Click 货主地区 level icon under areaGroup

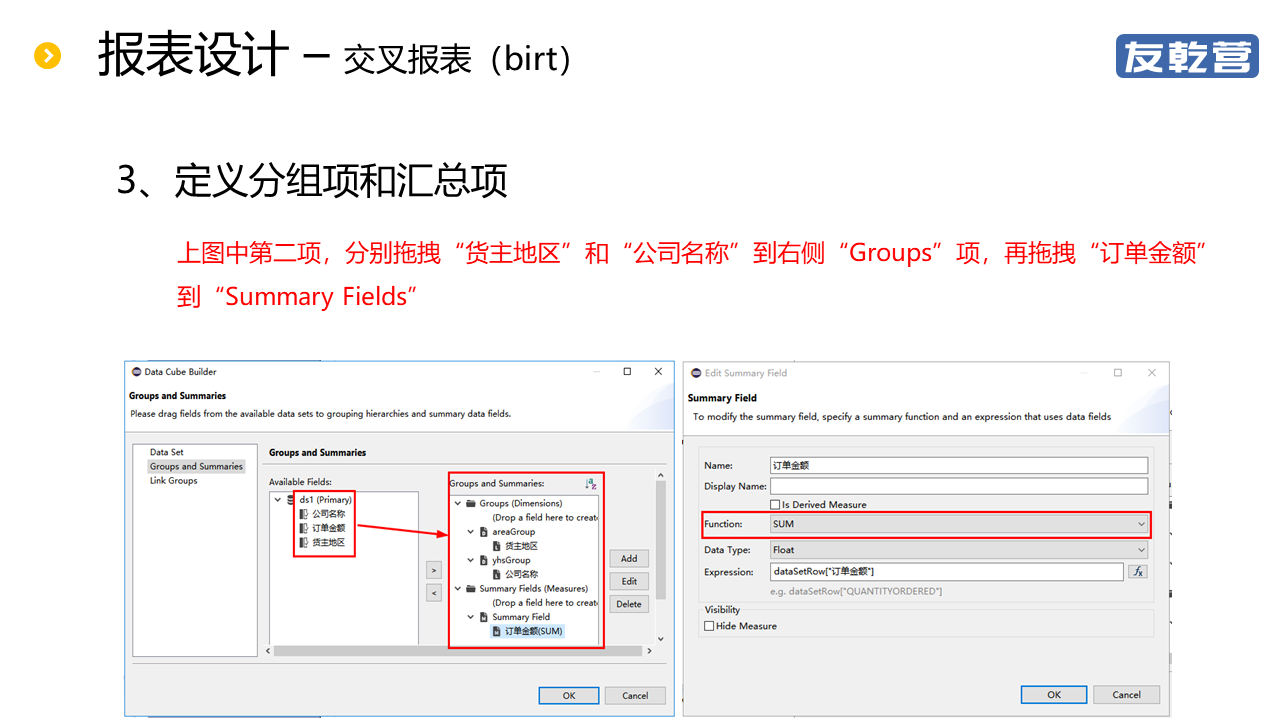point(497,546)
